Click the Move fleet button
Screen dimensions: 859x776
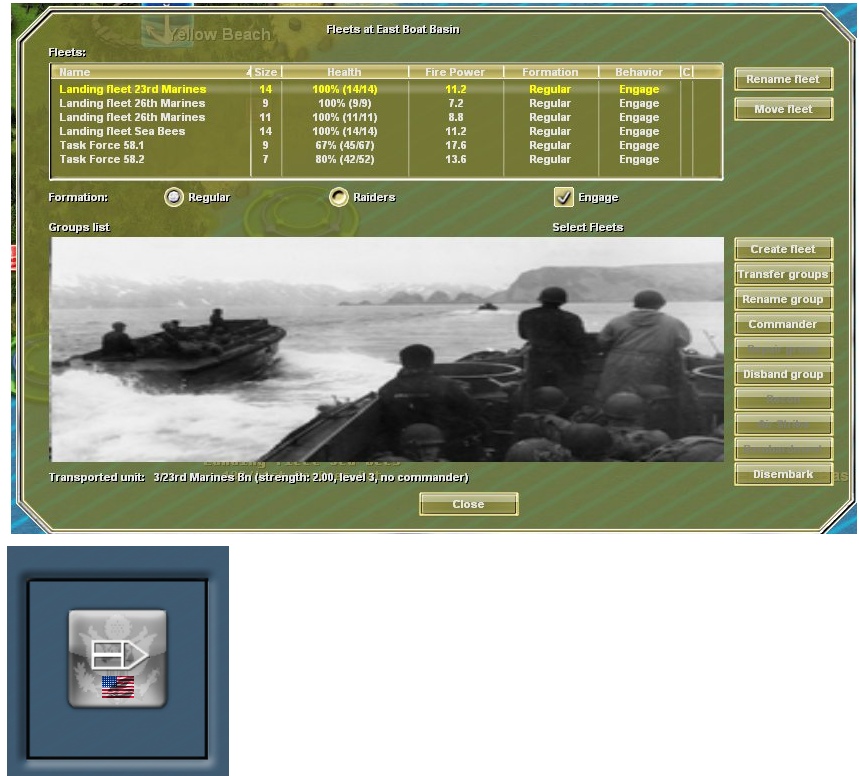click(783, 109)
